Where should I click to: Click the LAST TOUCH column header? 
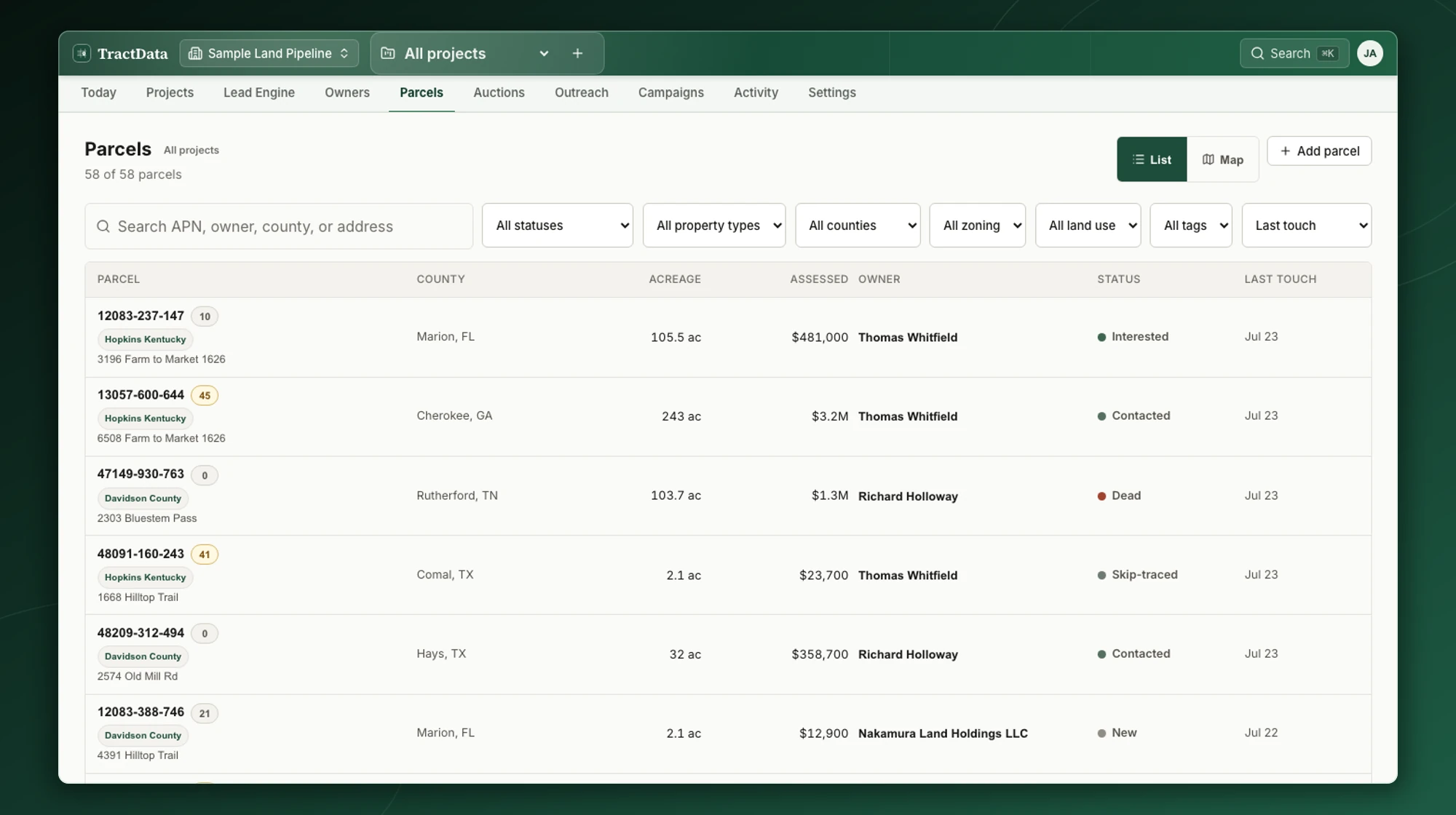1281,279
